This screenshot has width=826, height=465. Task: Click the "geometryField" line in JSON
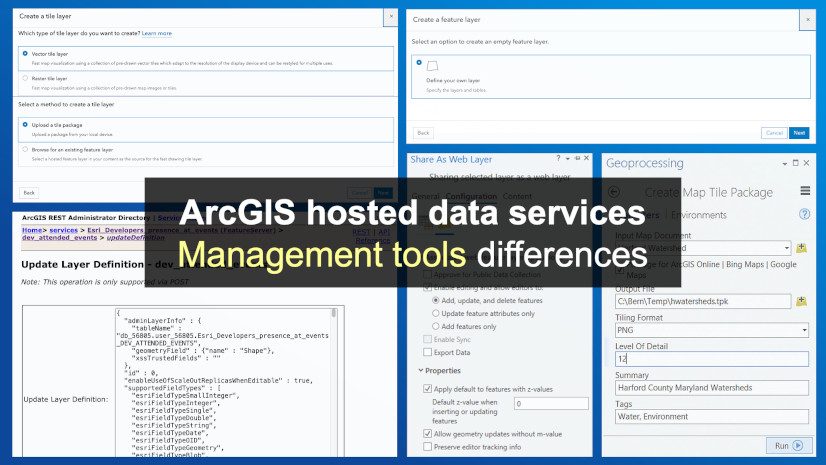coord(202,350)
